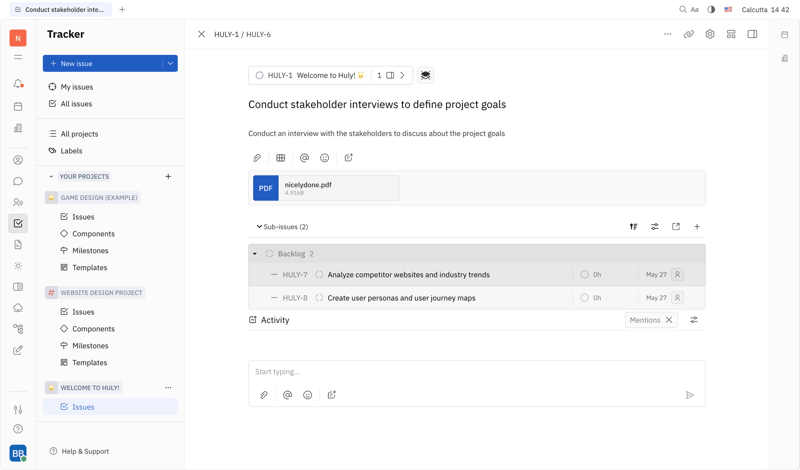
Task: Toggle status circle of HULY-8 sub-issue
Action: tap(319, 298)
